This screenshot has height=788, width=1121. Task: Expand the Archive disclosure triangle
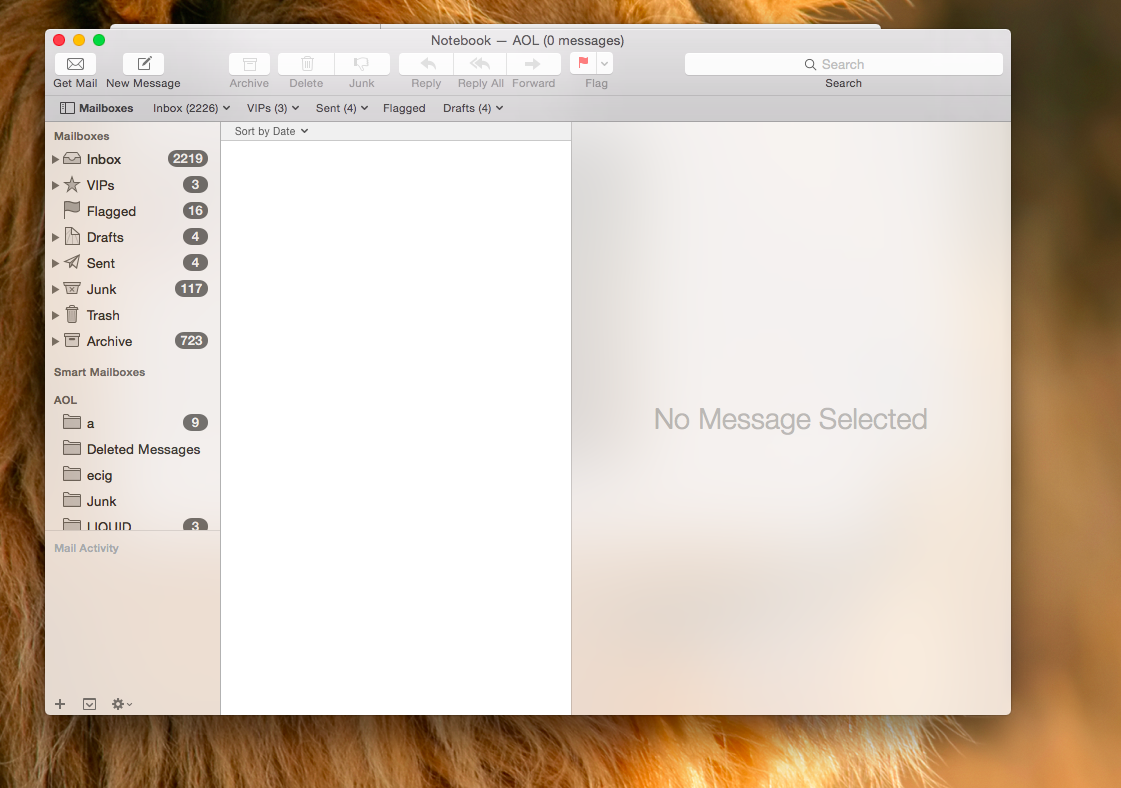point(55,342)
